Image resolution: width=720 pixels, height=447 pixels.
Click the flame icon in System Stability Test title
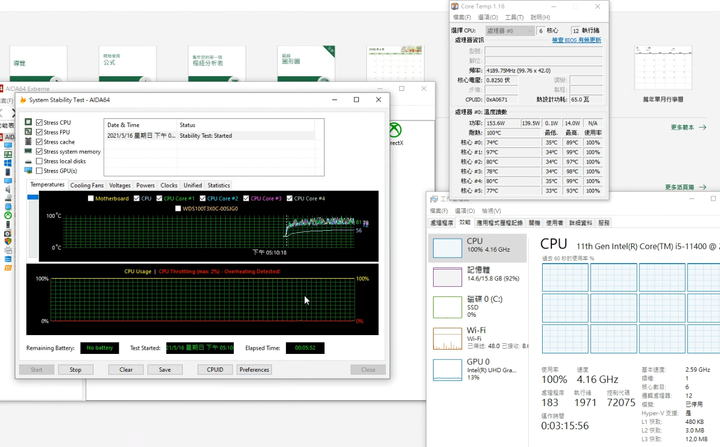coord(23,100)
